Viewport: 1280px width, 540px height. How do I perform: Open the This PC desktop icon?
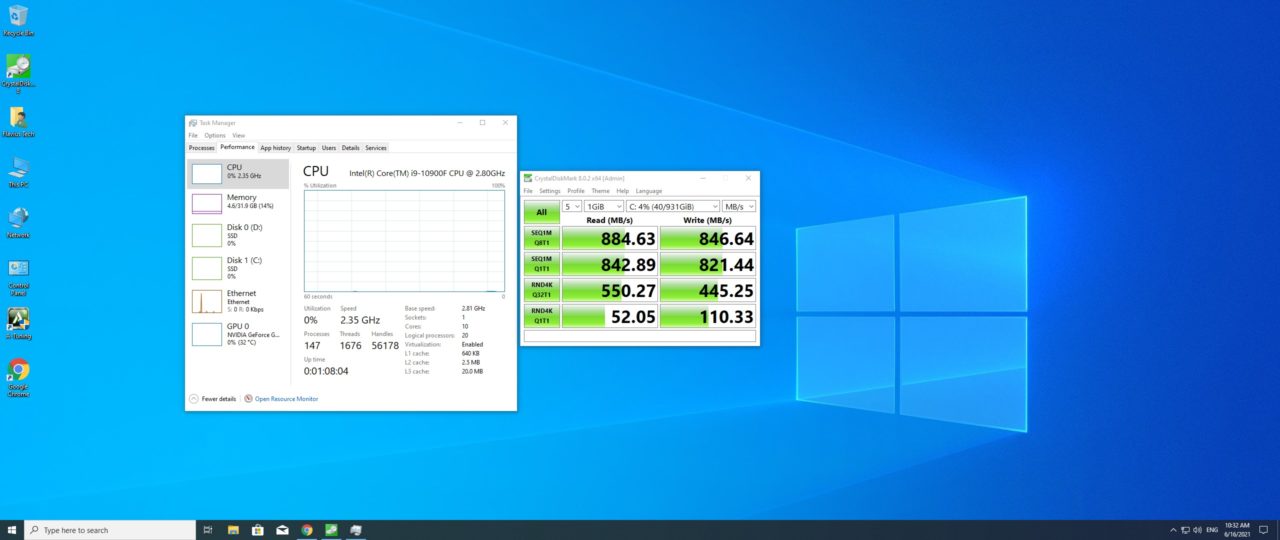(x=18, y=172)
